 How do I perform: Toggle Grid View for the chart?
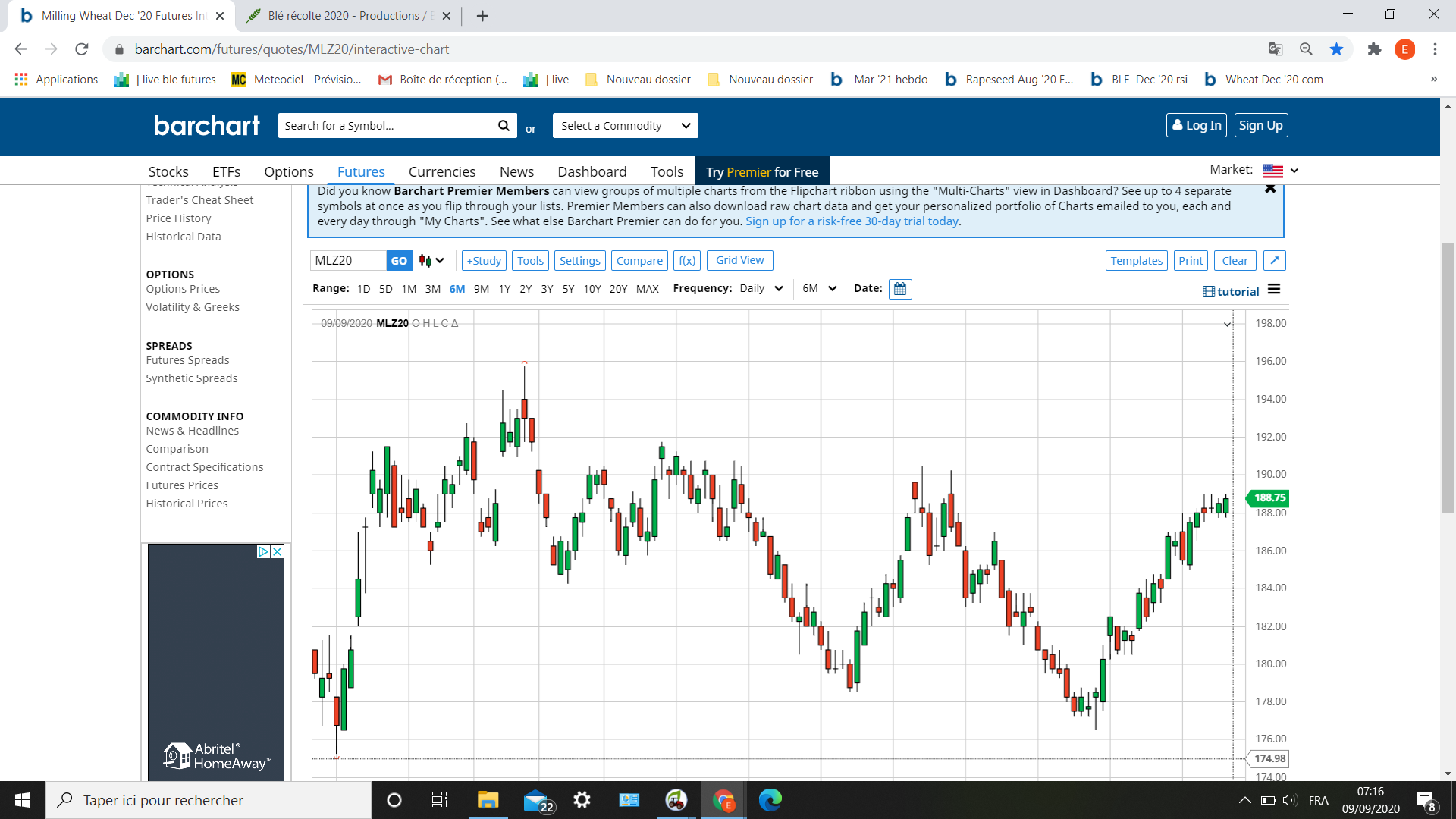coord(739,260)
